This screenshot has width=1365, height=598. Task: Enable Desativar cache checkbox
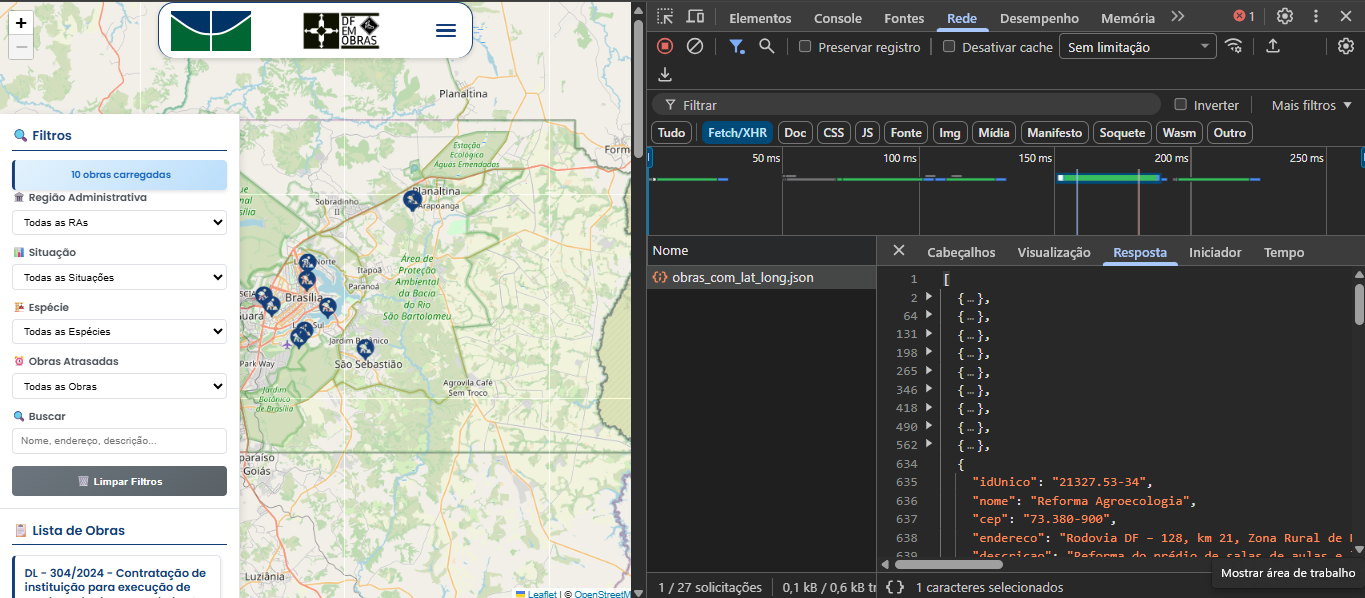coord(949,46)
